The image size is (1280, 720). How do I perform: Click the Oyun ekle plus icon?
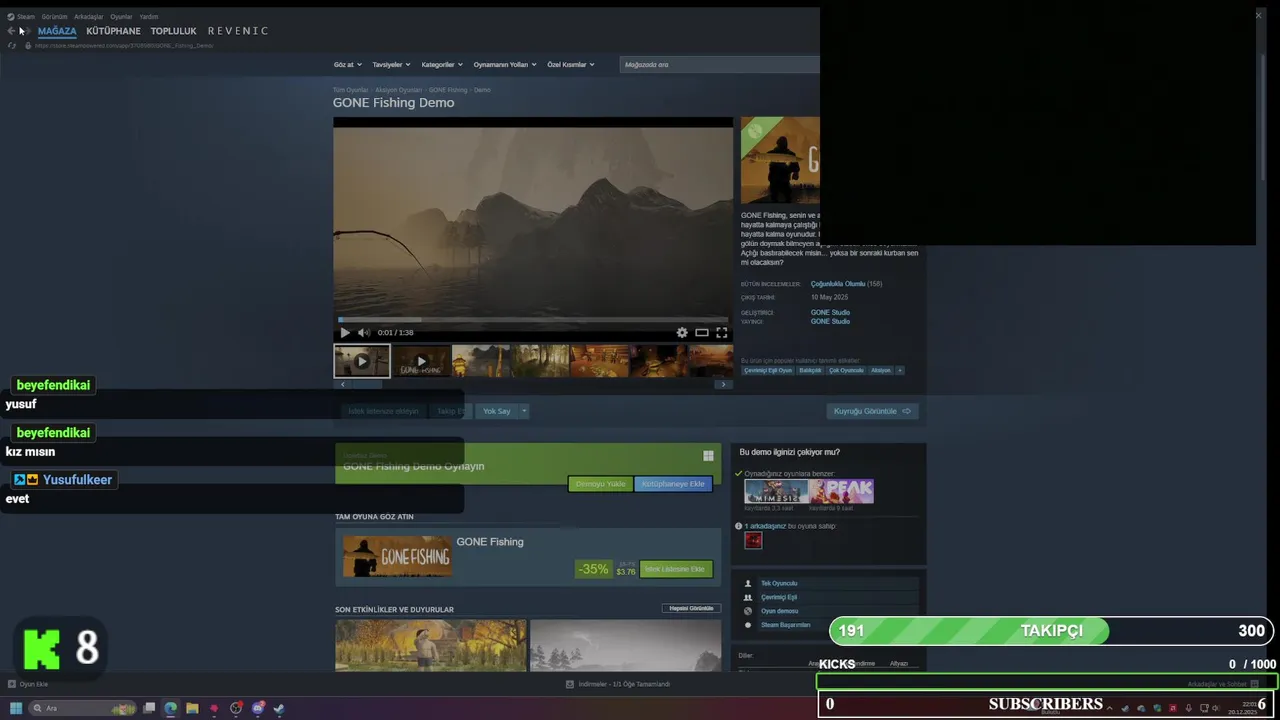tap(12, 684)
